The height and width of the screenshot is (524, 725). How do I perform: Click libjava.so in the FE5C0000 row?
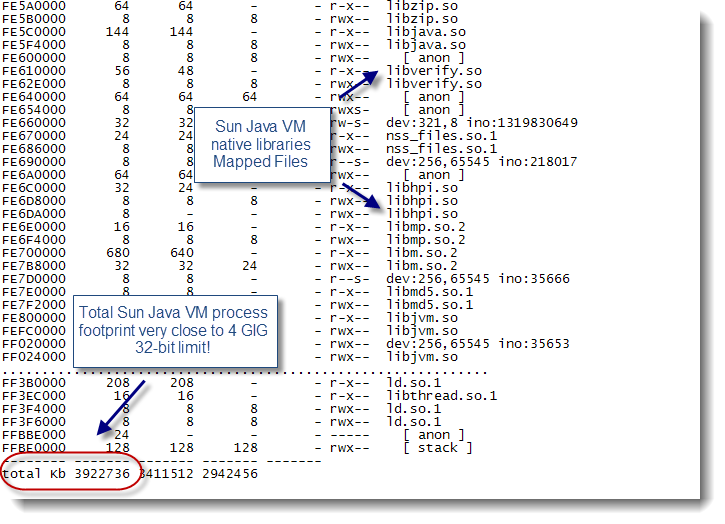pos(426,32)
